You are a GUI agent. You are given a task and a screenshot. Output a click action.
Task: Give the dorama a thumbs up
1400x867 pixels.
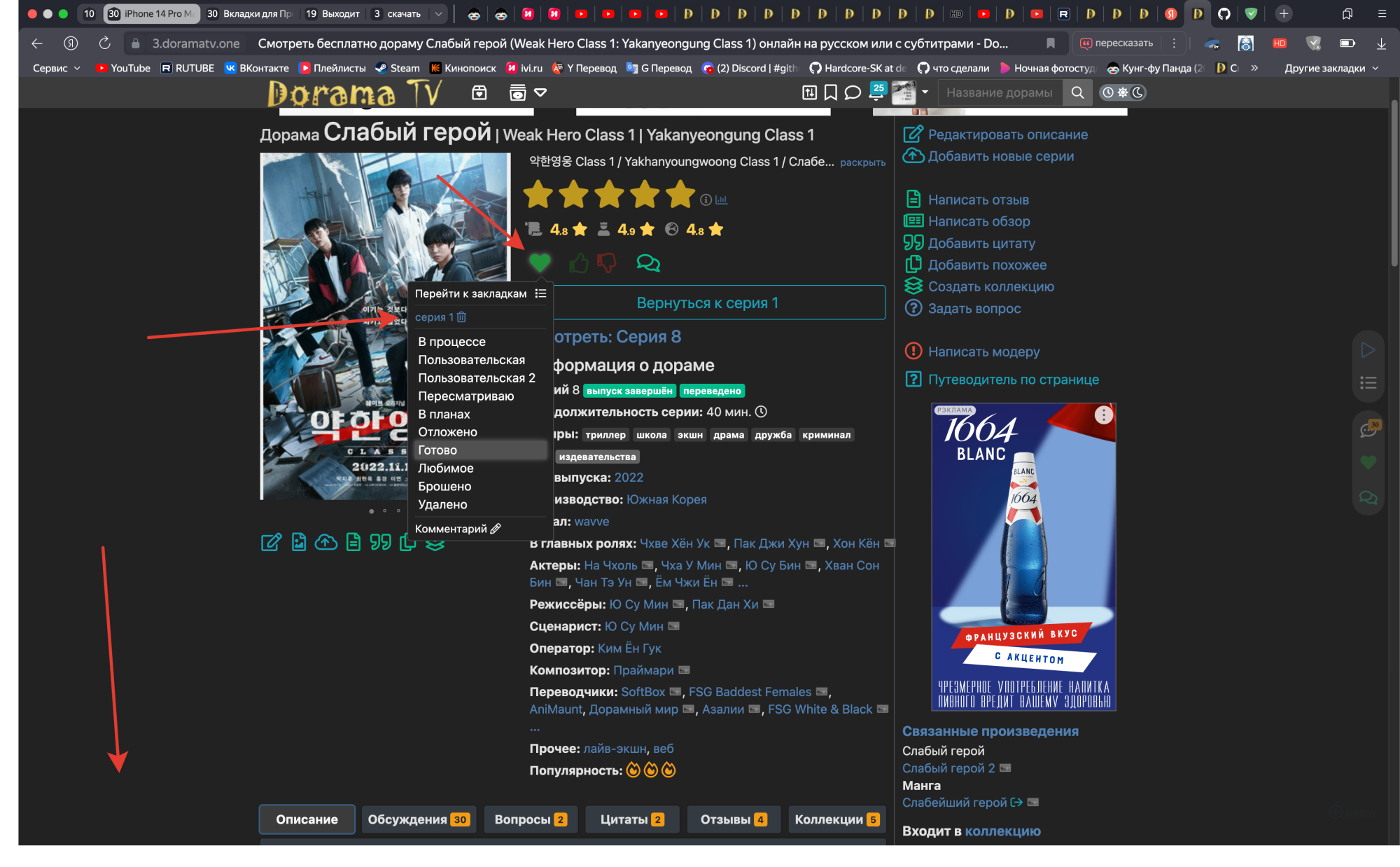point(578,262)
